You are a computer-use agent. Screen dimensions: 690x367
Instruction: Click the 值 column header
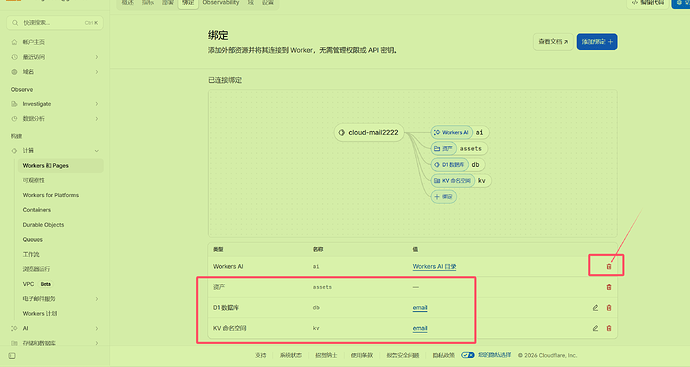[415, 249]
